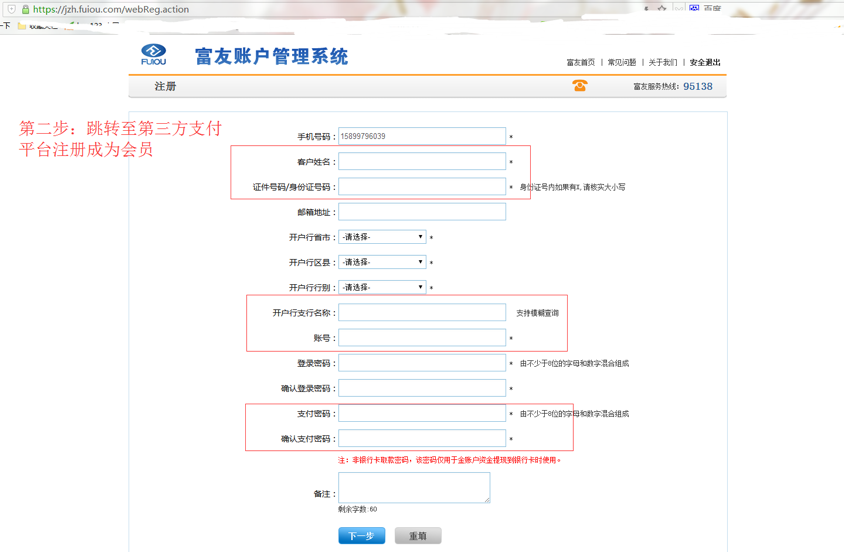Click the 证件号码/身份证号码 input field

click(x=422, y=187)
